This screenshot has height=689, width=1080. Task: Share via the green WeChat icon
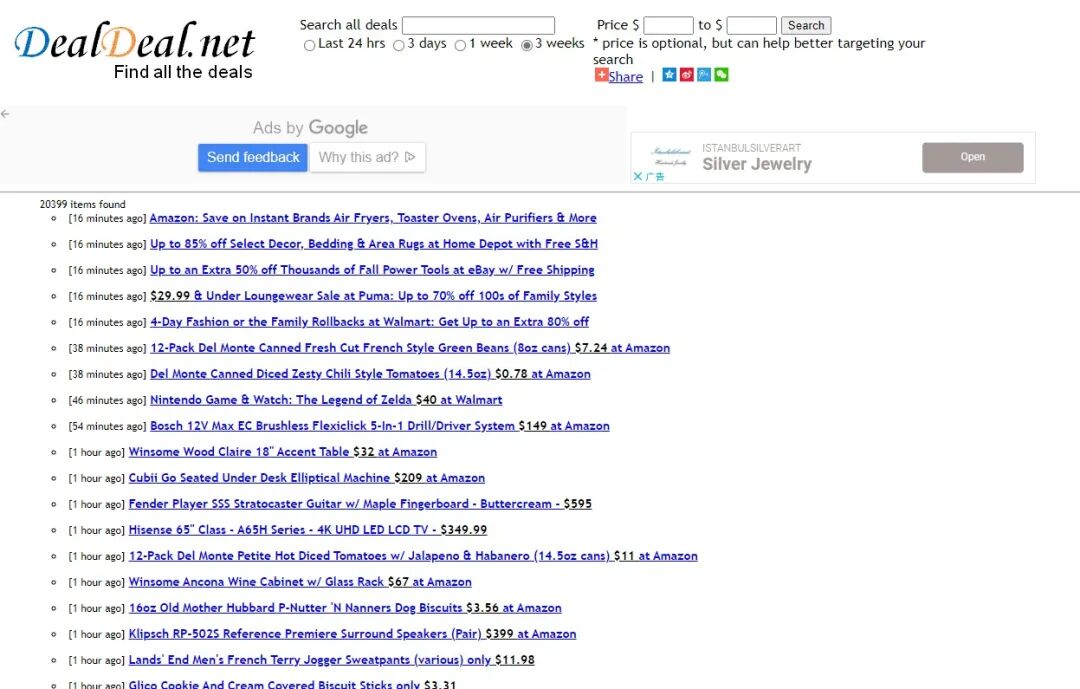(x=721, y=74)
